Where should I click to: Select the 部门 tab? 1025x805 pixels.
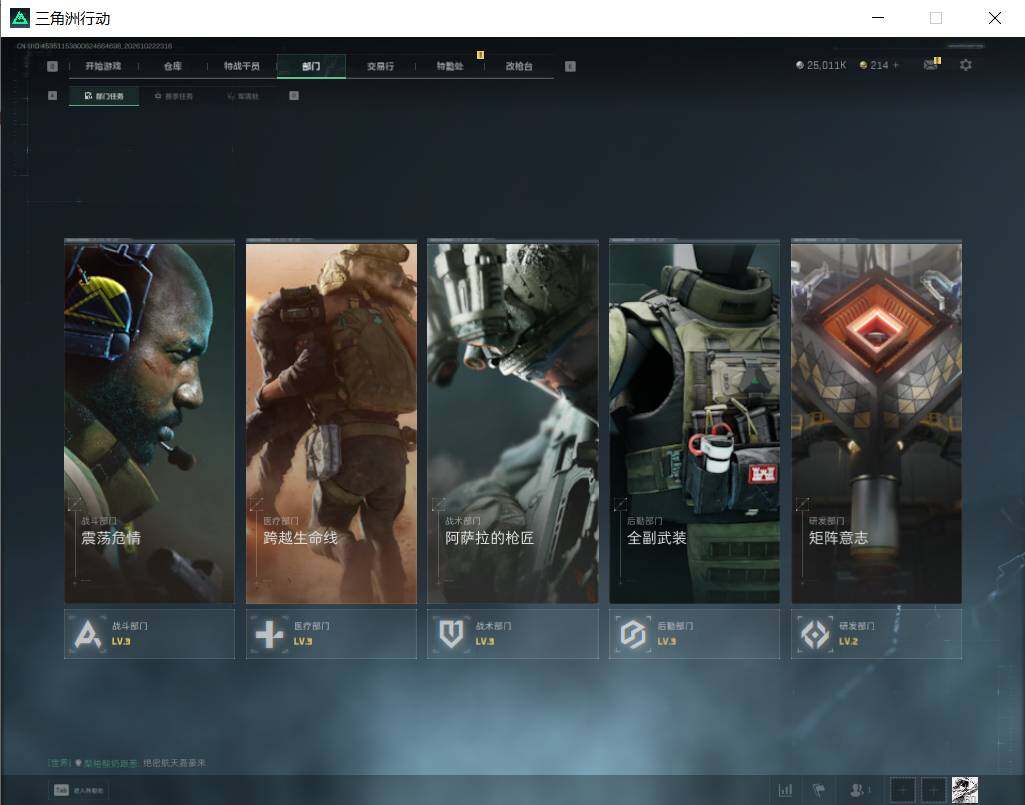click(311, 66)
